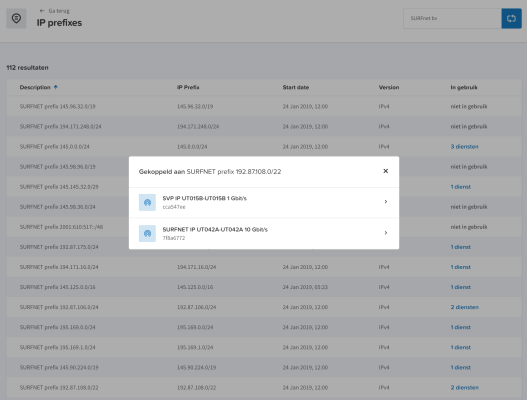Screen dimensions: 527x400
Task: Sort by Version column header
Action: [x=389, y=87]
